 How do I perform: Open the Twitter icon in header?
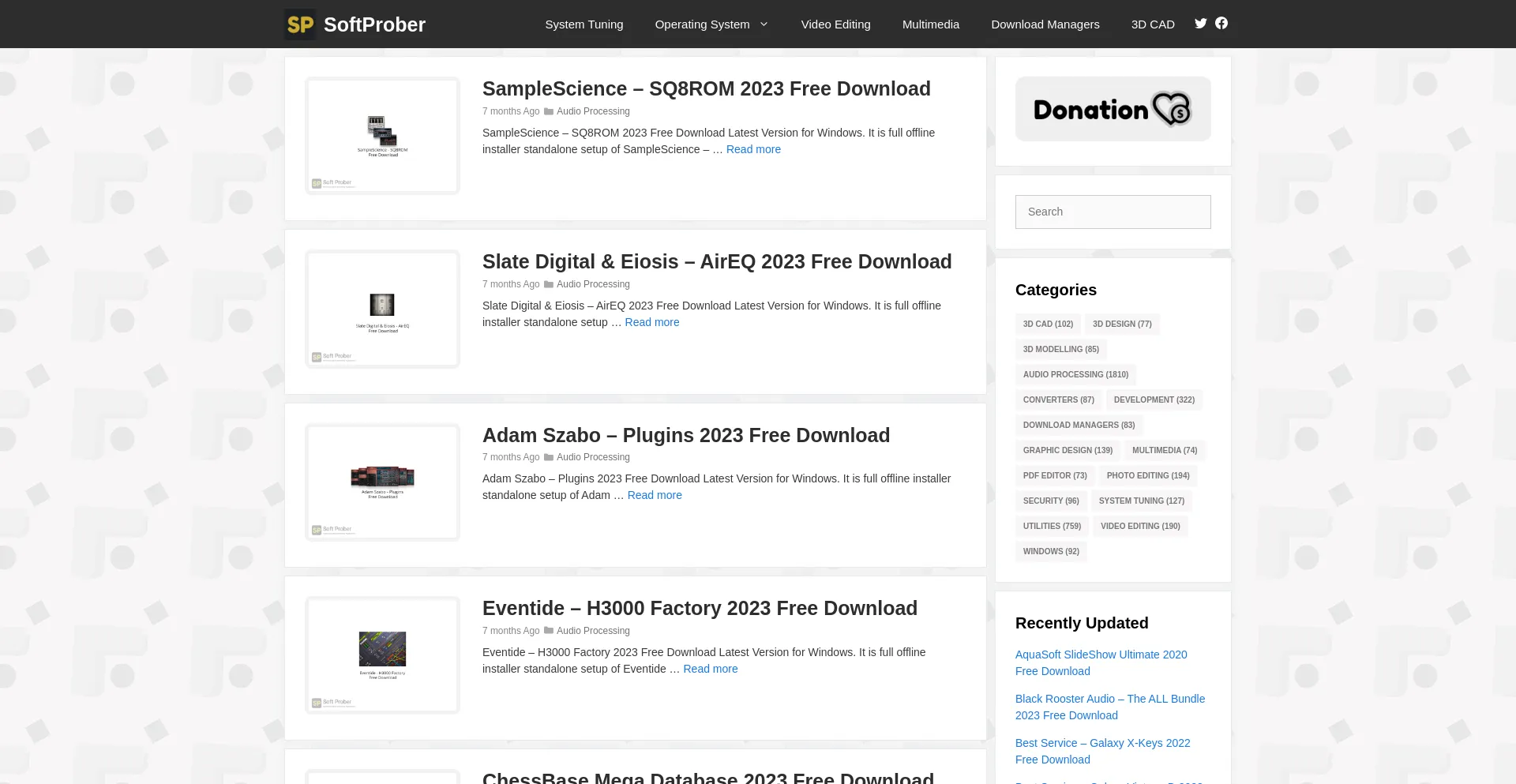[1200, 24]
